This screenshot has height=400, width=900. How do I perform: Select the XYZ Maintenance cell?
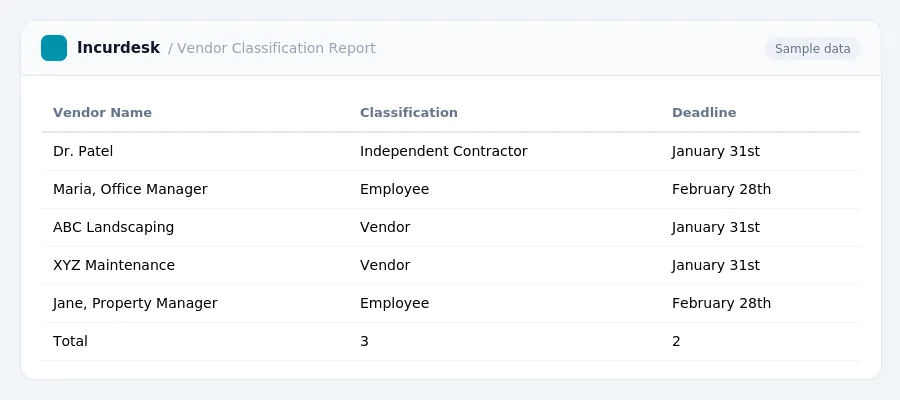click(x=114, y=265)
